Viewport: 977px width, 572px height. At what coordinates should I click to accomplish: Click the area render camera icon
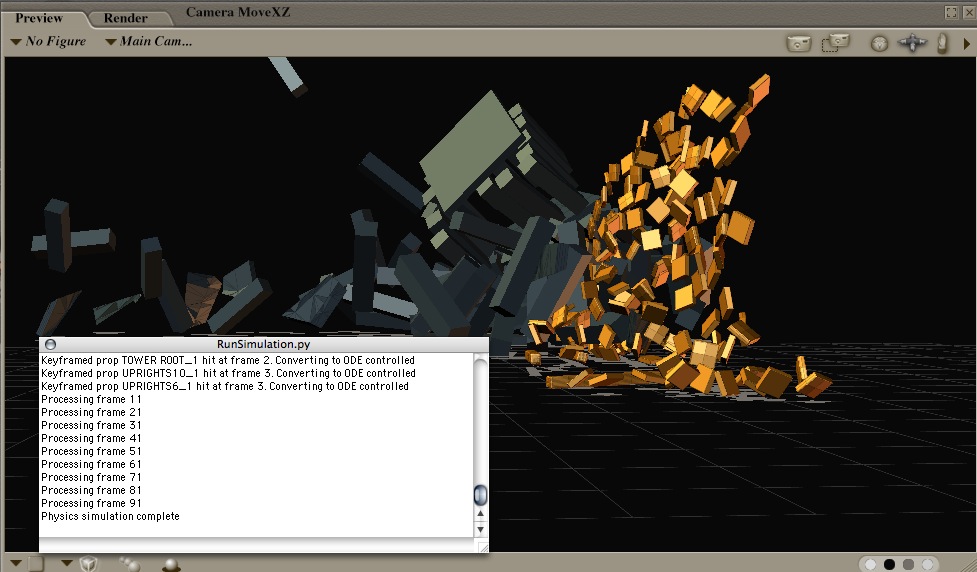pyautogui.click(x=836, y=43)
